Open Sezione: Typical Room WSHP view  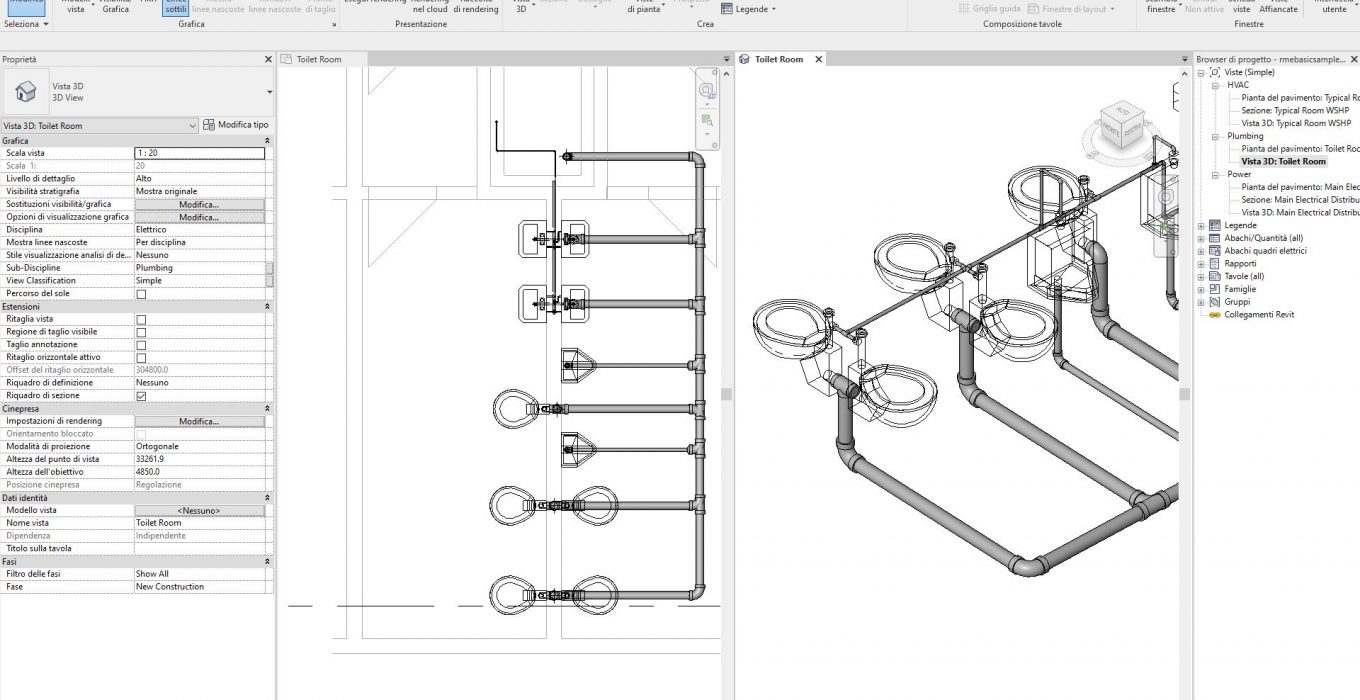(x=1294, y=110)
